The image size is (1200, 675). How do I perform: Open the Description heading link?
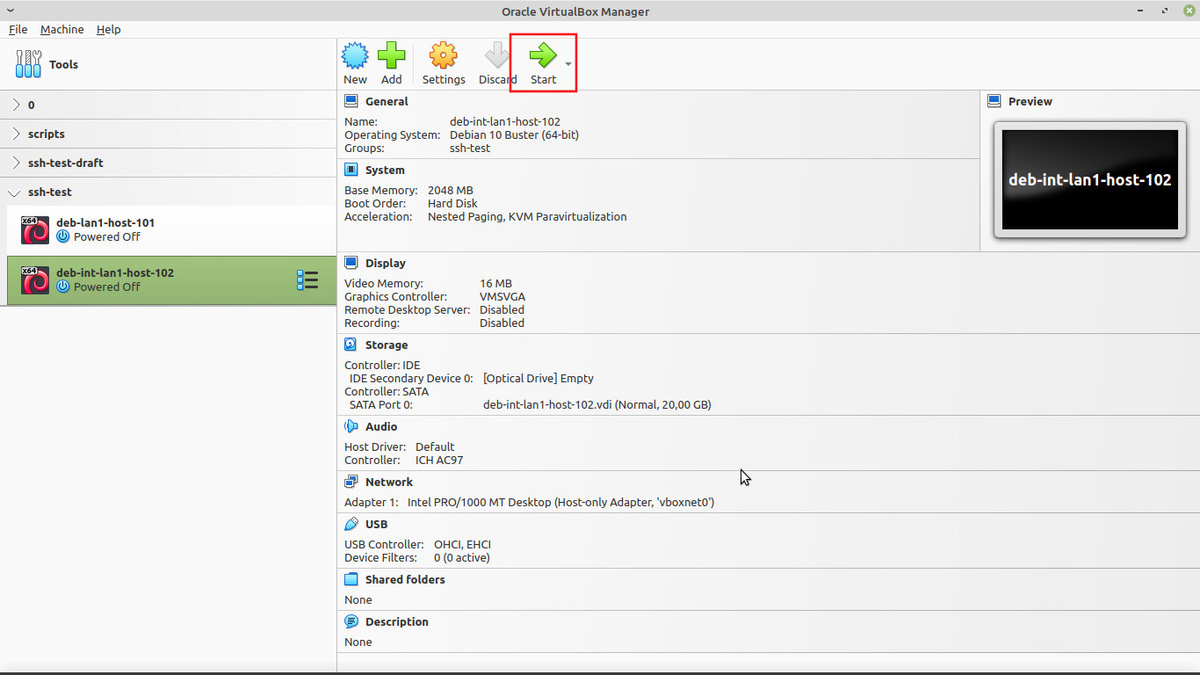[x=396, y=621]
